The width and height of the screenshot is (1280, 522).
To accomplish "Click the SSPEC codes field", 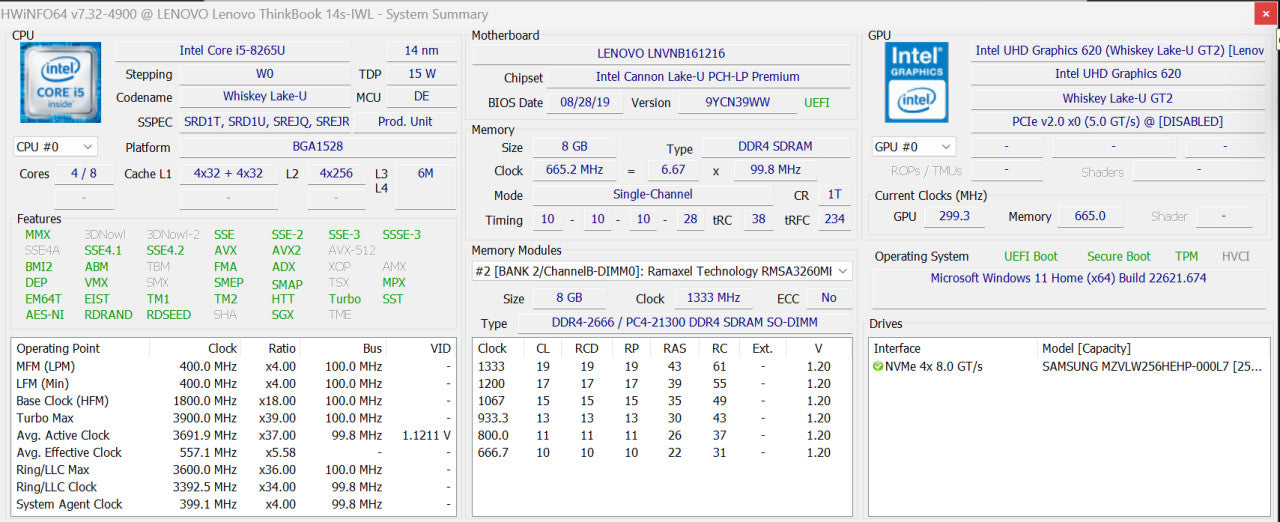I will pos(264,121).
